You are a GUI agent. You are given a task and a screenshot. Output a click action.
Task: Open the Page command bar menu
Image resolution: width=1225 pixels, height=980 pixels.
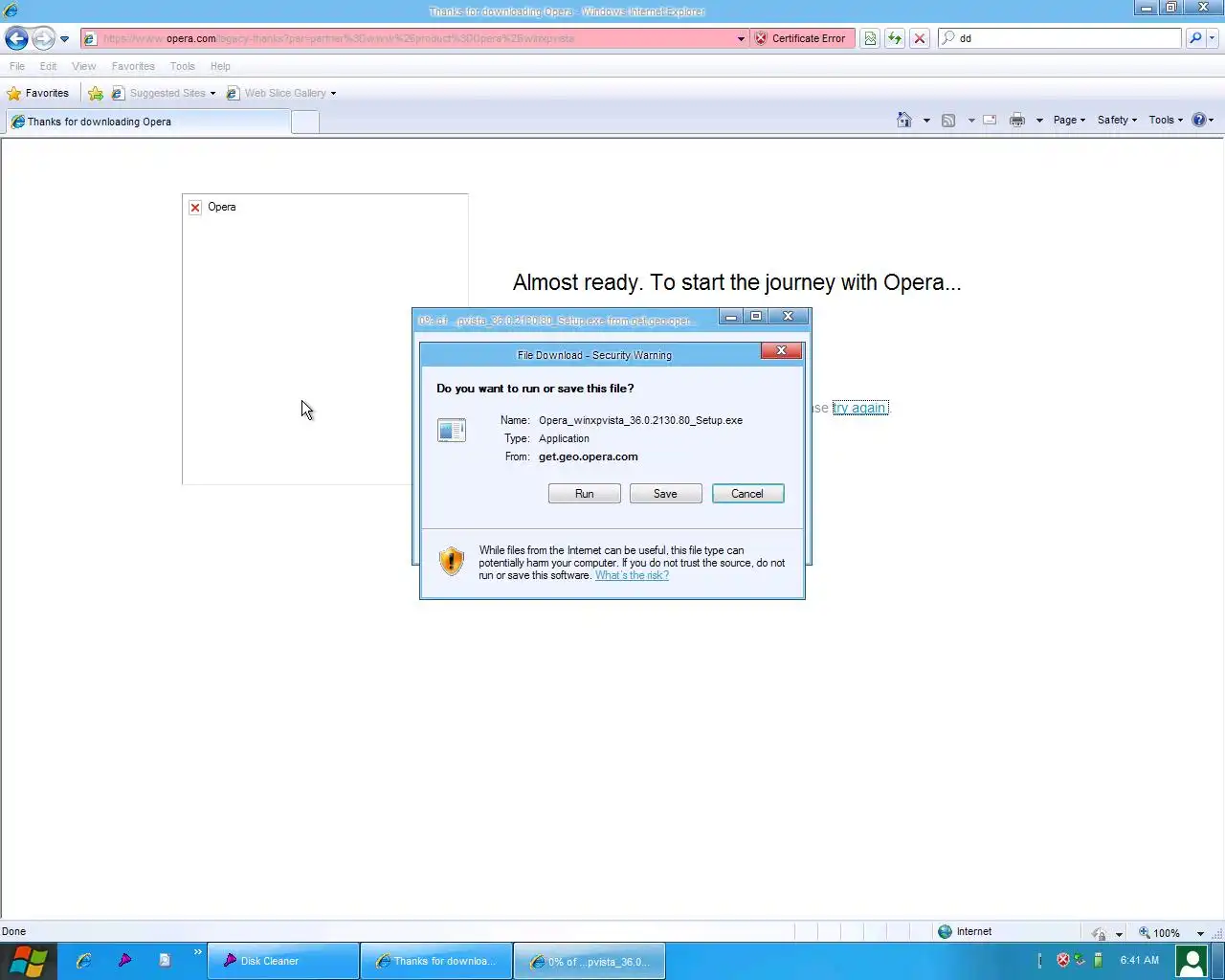(x=1069, y=120)
